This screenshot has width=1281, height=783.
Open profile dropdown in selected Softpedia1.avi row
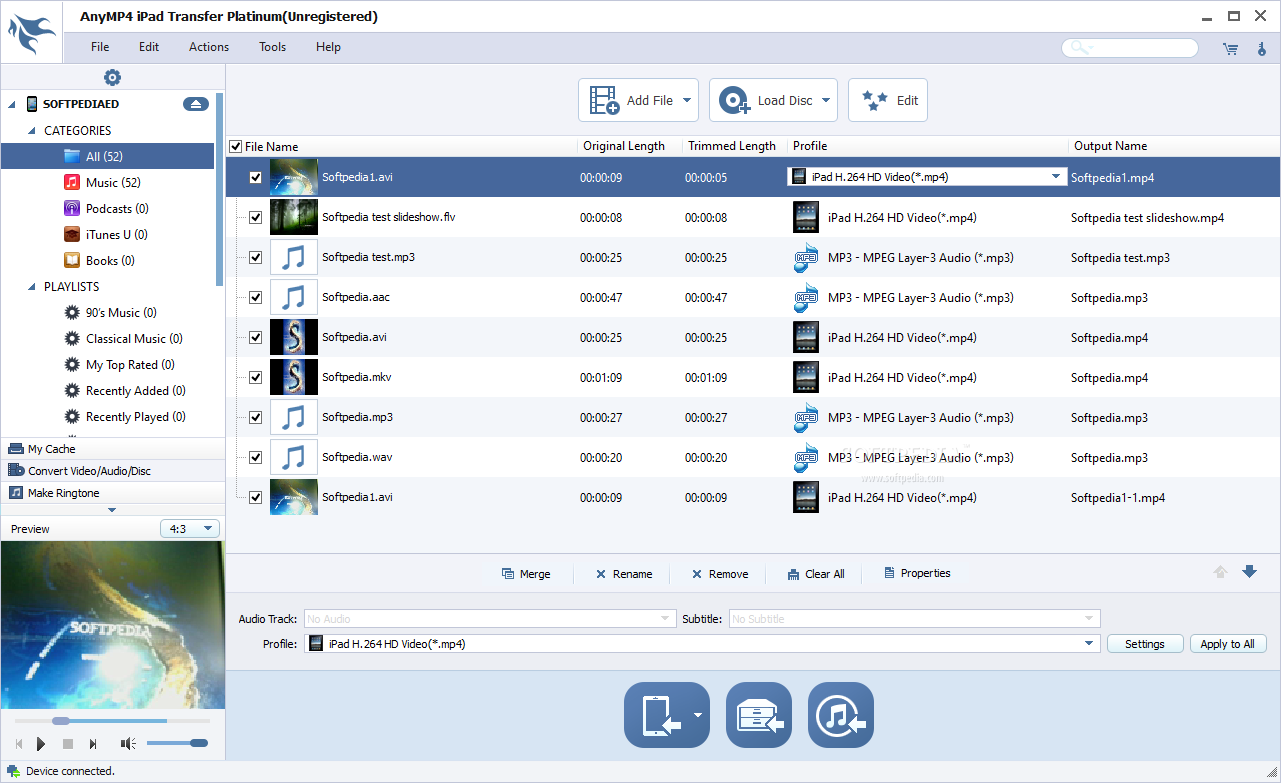point(1056,177)
